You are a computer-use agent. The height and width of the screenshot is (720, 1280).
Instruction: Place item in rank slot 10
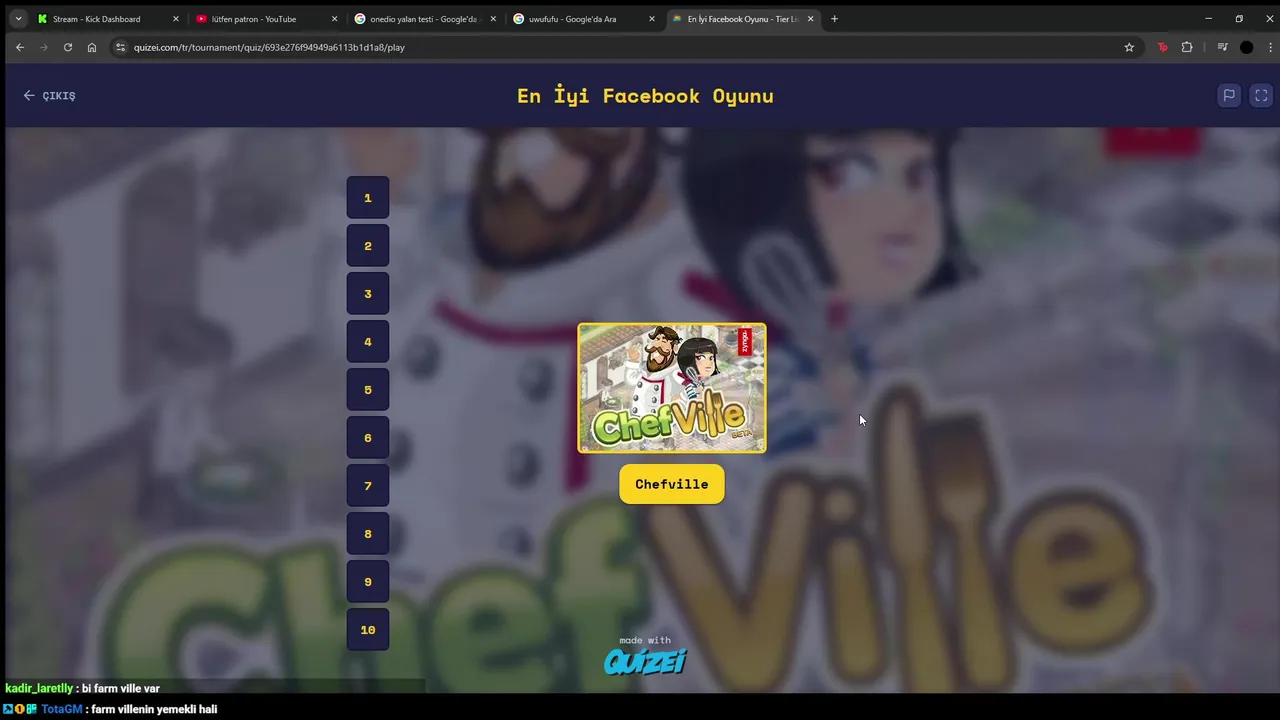[368, 630]
